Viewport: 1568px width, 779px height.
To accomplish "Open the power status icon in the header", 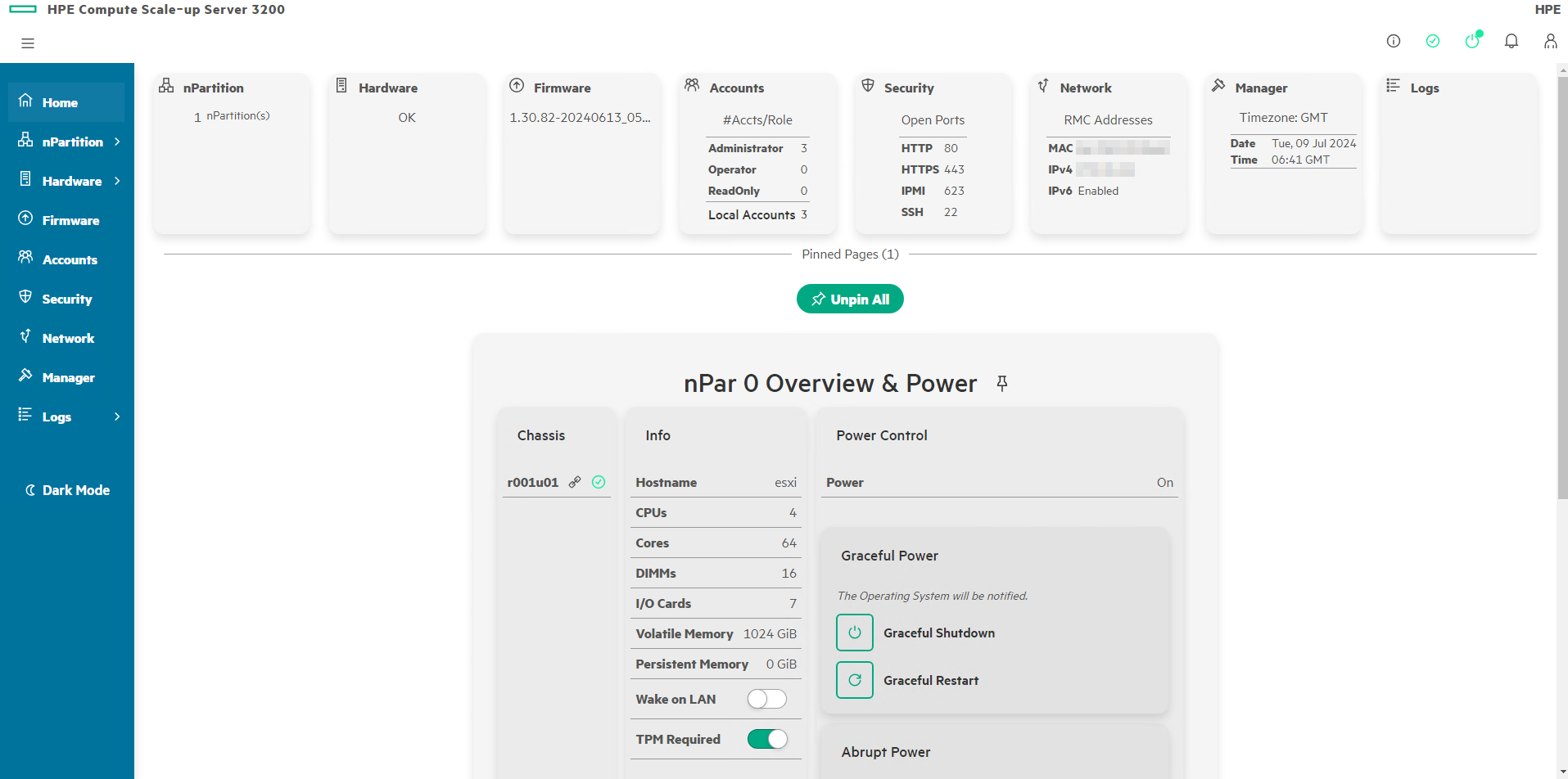I will [x=1473, y=40].
